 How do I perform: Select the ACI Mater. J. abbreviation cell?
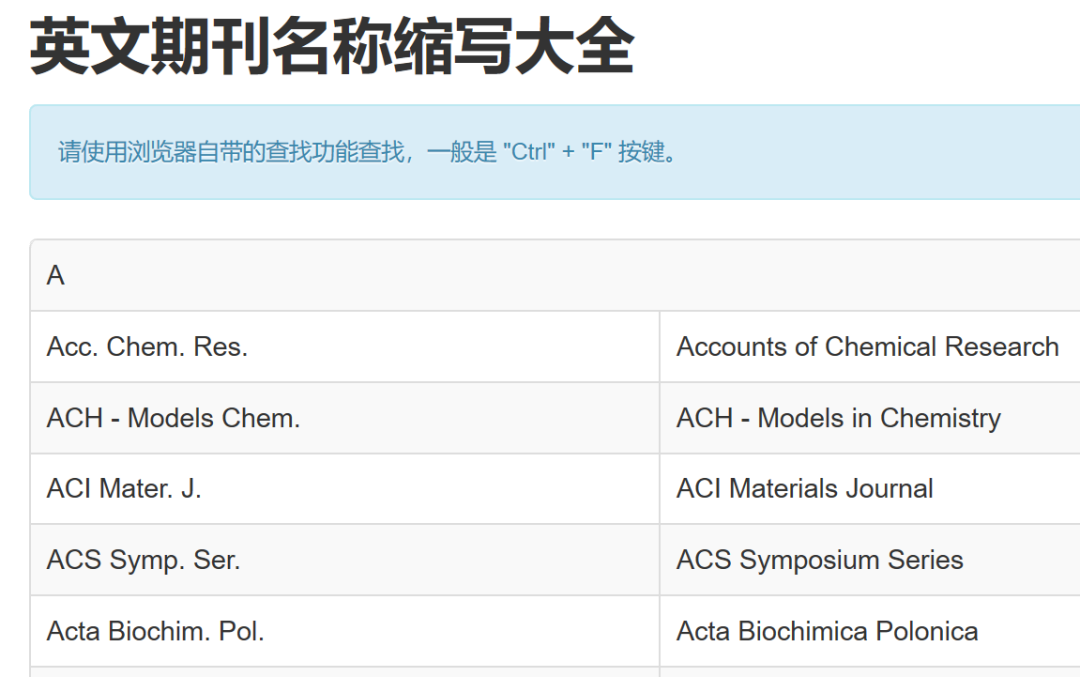(x=124, y=489)
